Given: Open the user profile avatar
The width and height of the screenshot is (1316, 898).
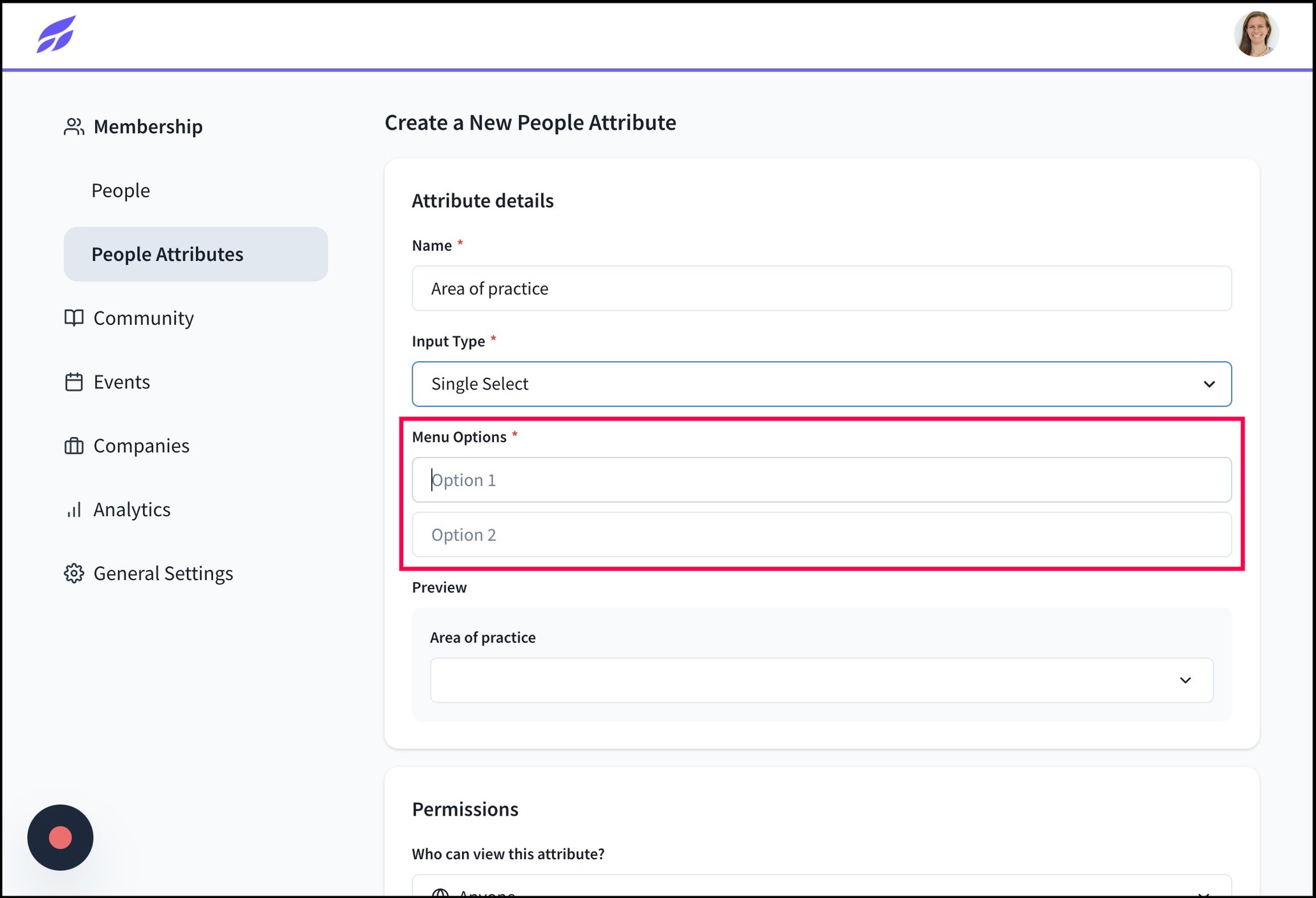Looking at the screenshot, I should point(1255,34).
